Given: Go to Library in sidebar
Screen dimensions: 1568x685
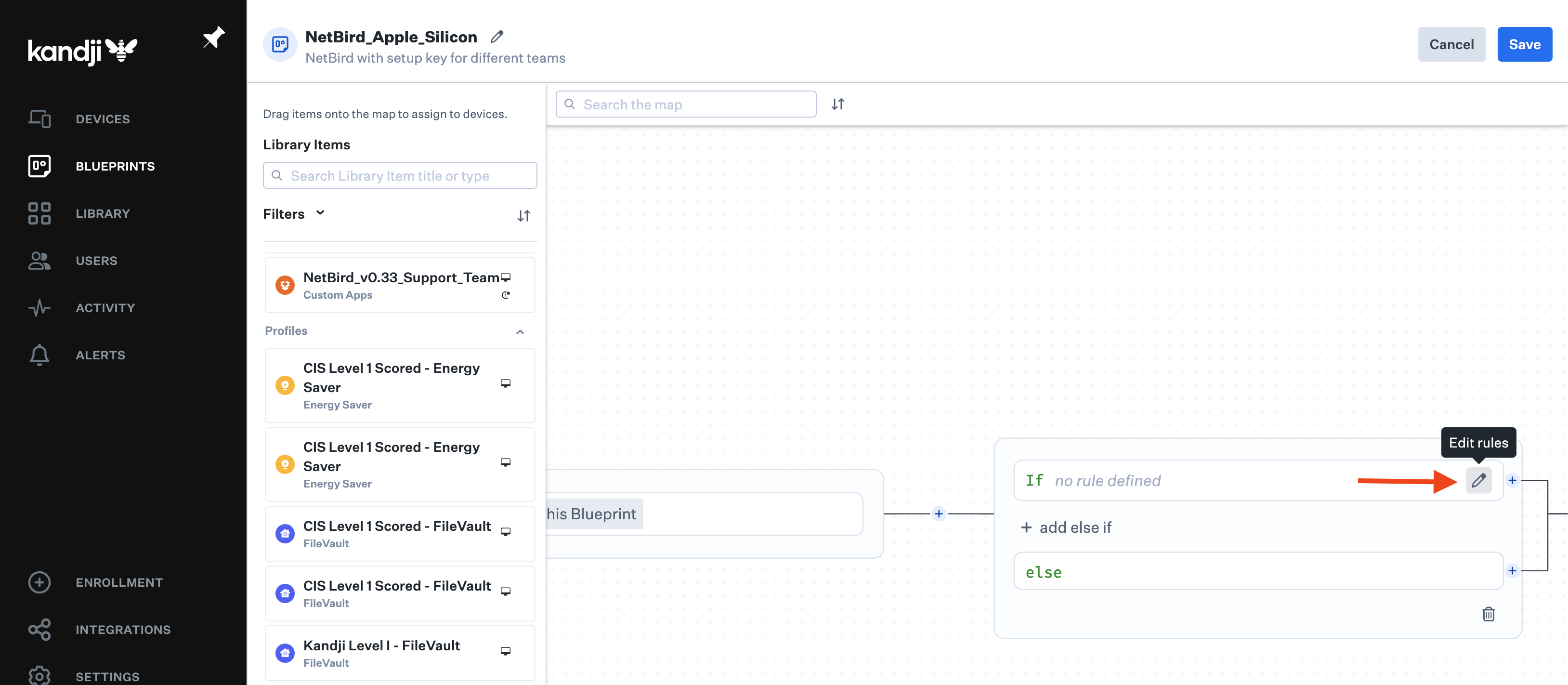Looking at the screenshot, I should click(102, 213).
